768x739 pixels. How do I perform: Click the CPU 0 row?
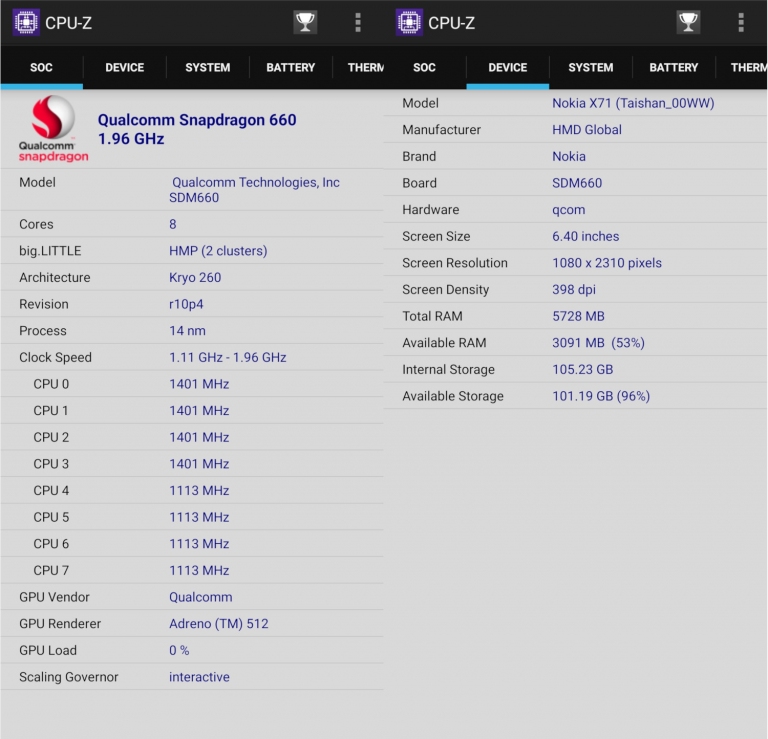click(192, 384)
